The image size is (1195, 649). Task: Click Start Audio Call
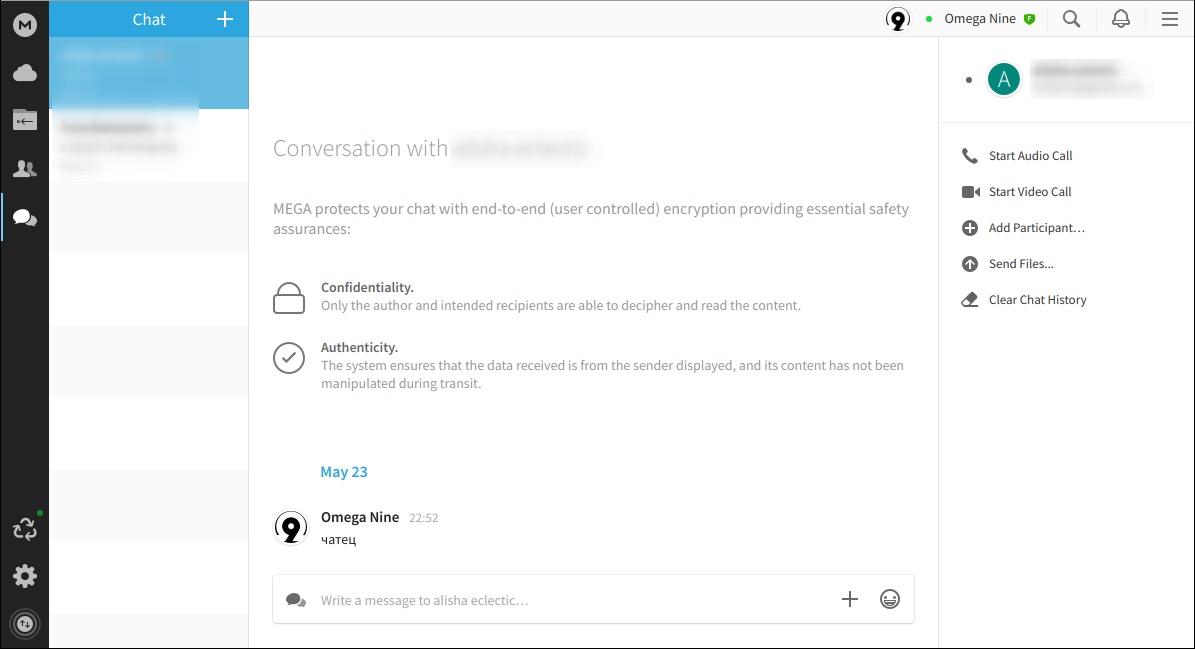(1030, 156)
